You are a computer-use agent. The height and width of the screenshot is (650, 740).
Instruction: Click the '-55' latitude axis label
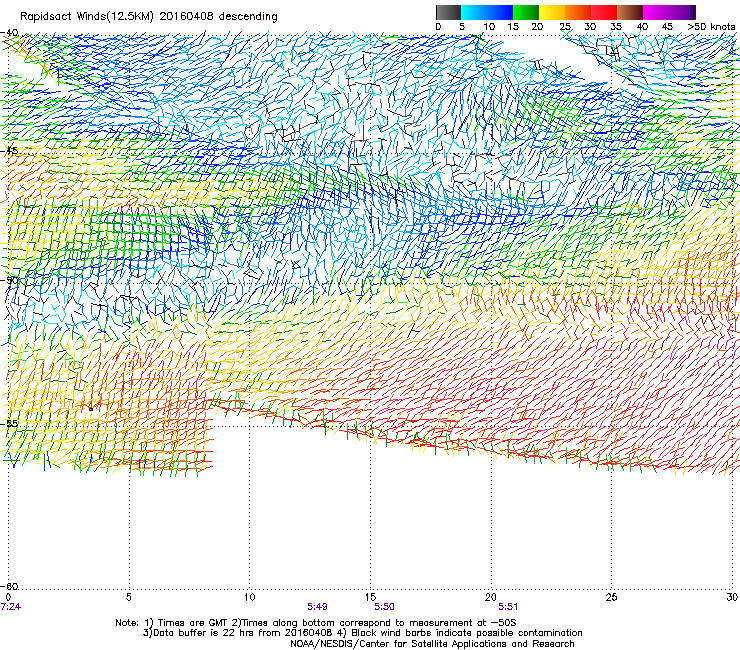coord(9,423)
